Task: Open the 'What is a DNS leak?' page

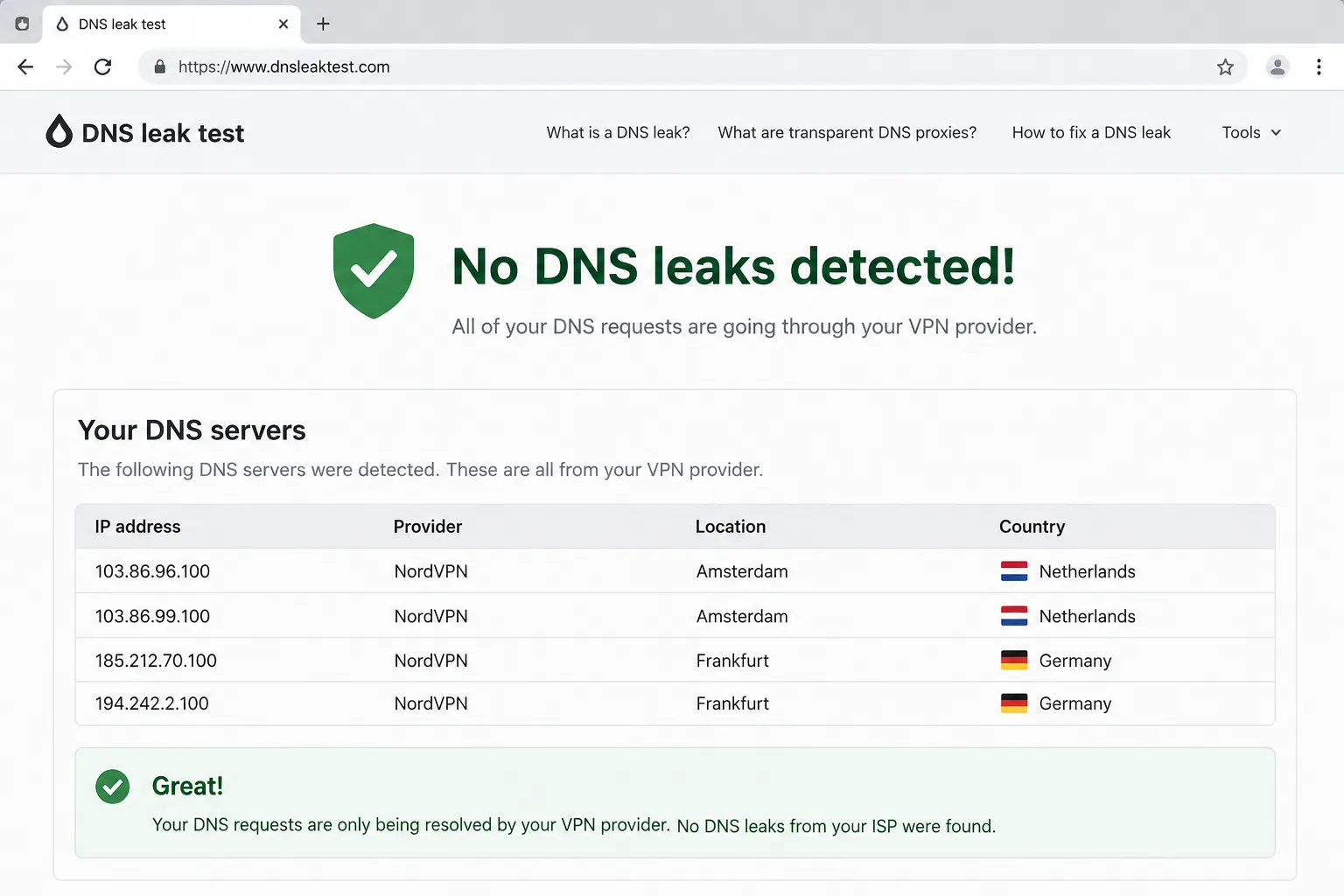Action: click(618, 132)
